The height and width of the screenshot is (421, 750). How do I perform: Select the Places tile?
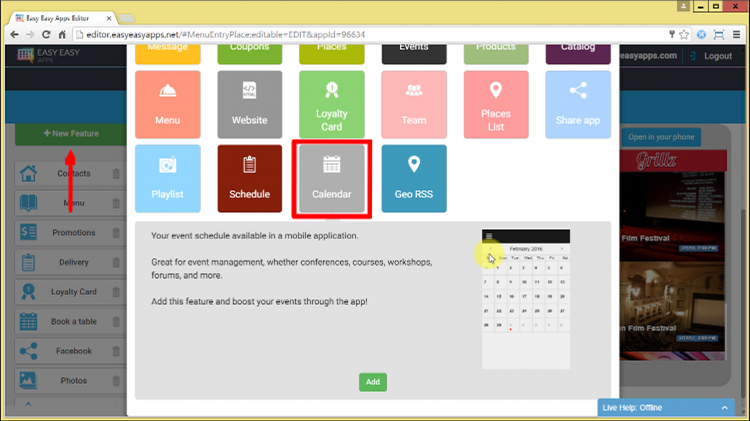point(331,54)
